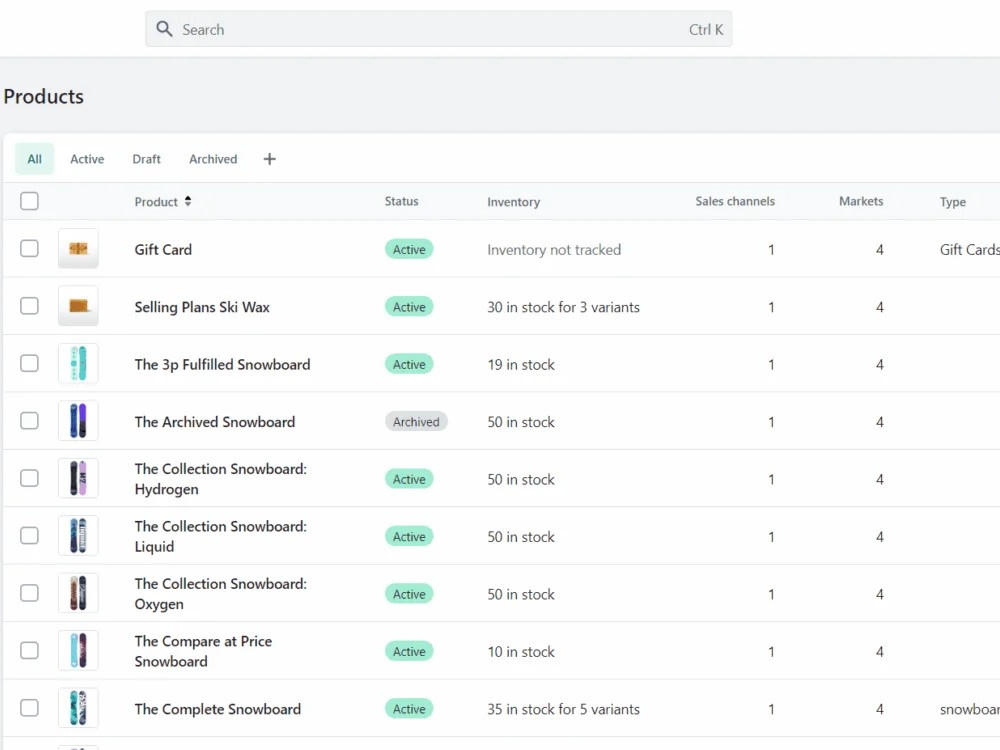Click The Archived Snowboard image
Screen dimensions: 1000x750
78,421
